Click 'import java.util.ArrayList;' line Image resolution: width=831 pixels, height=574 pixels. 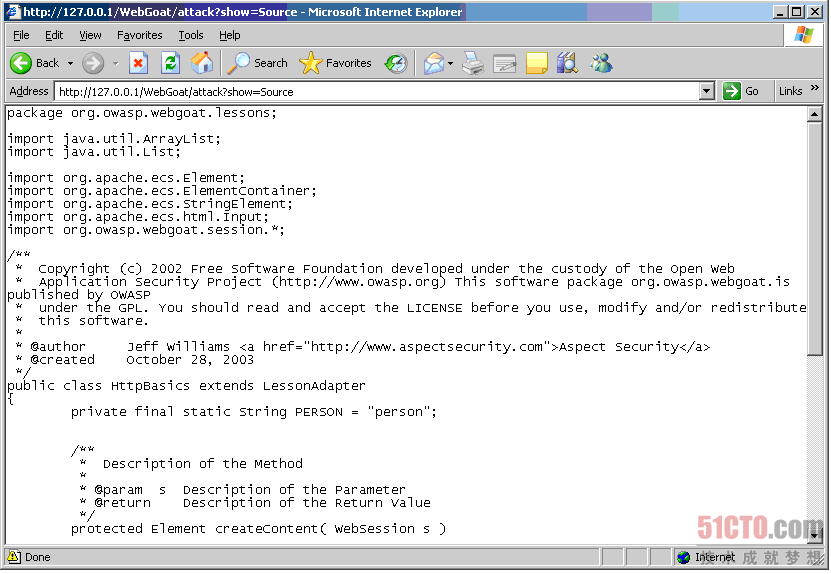[114, 139]
